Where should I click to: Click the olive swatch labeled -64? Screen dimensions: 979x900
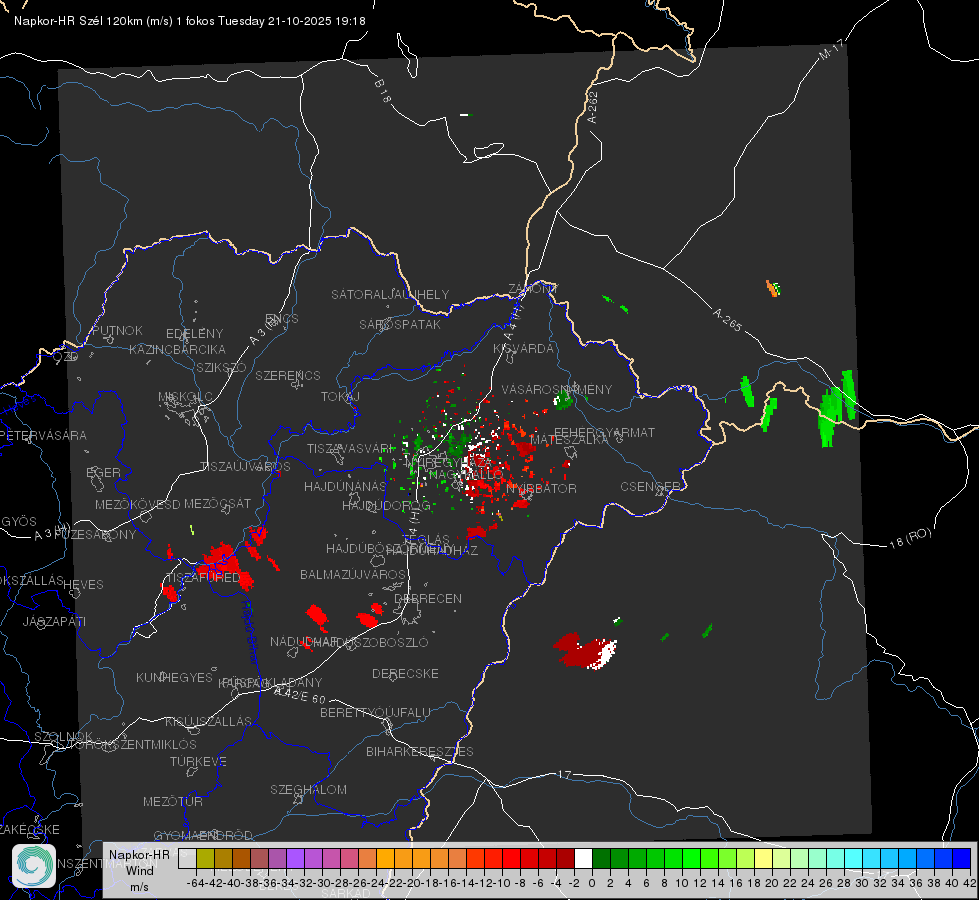tap(205, 859)
